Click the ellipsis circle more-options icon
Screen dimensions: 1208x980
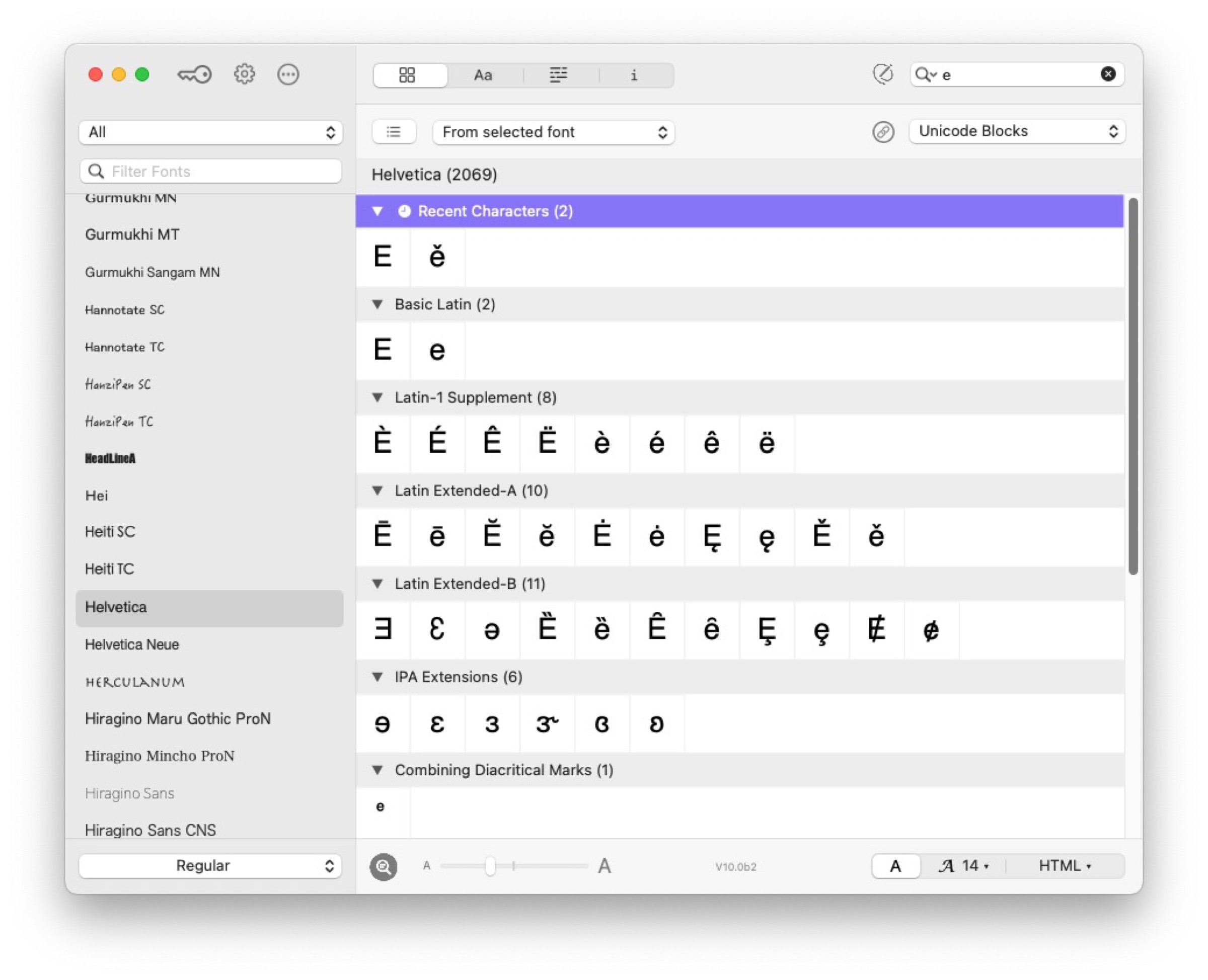pos(288,74)
